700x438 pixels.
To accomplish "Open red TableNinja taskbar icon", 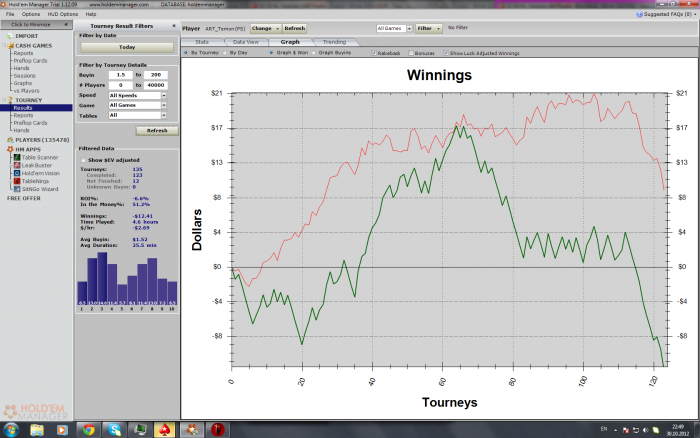I will point(217,430).
